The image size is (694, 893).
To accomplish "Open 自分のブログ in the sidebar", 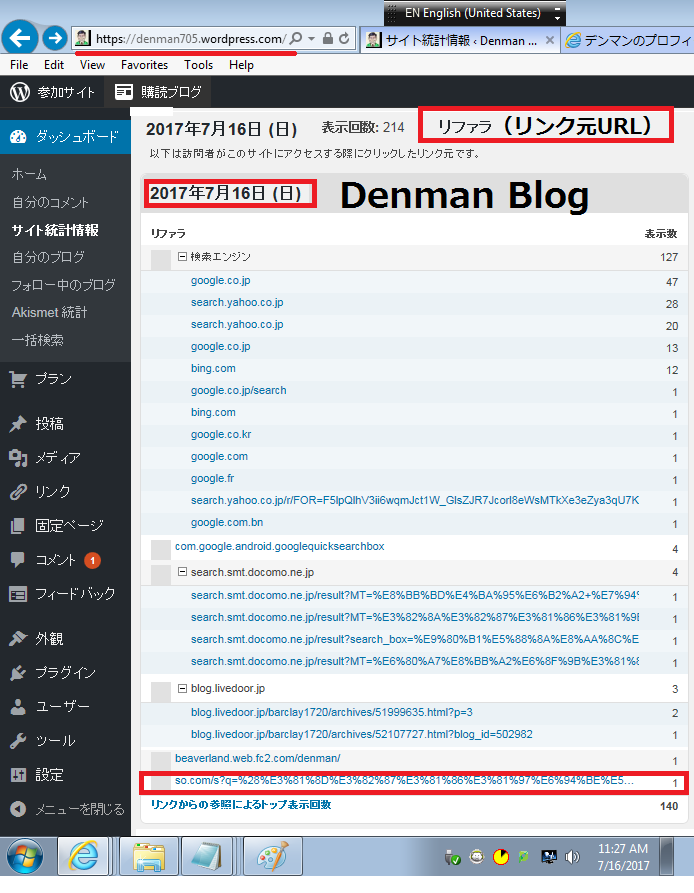I will click(x=48, y=257).
